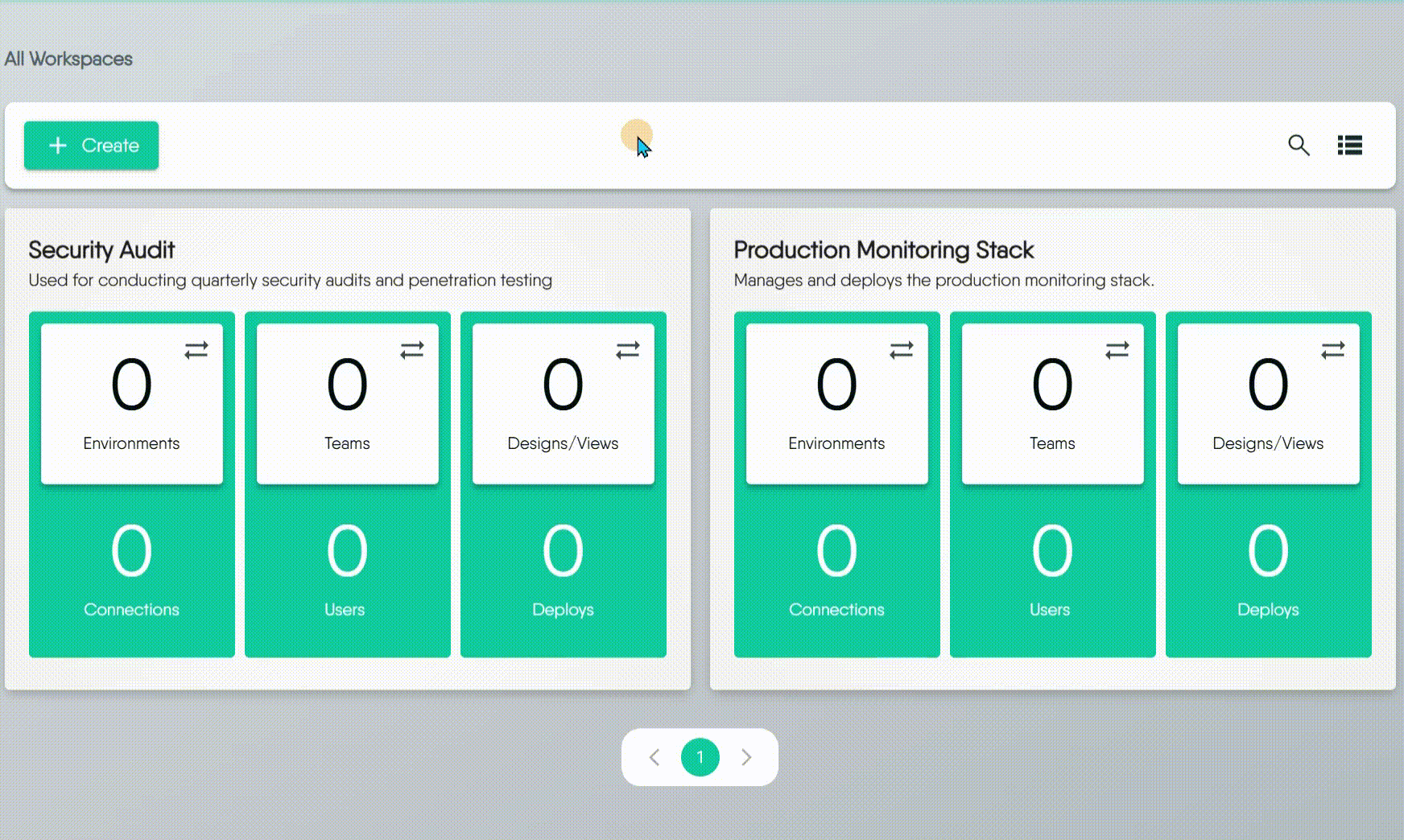Open the Security Audit workspace title
Viewport: 1404px width, 840px height.
pos(101,250)
